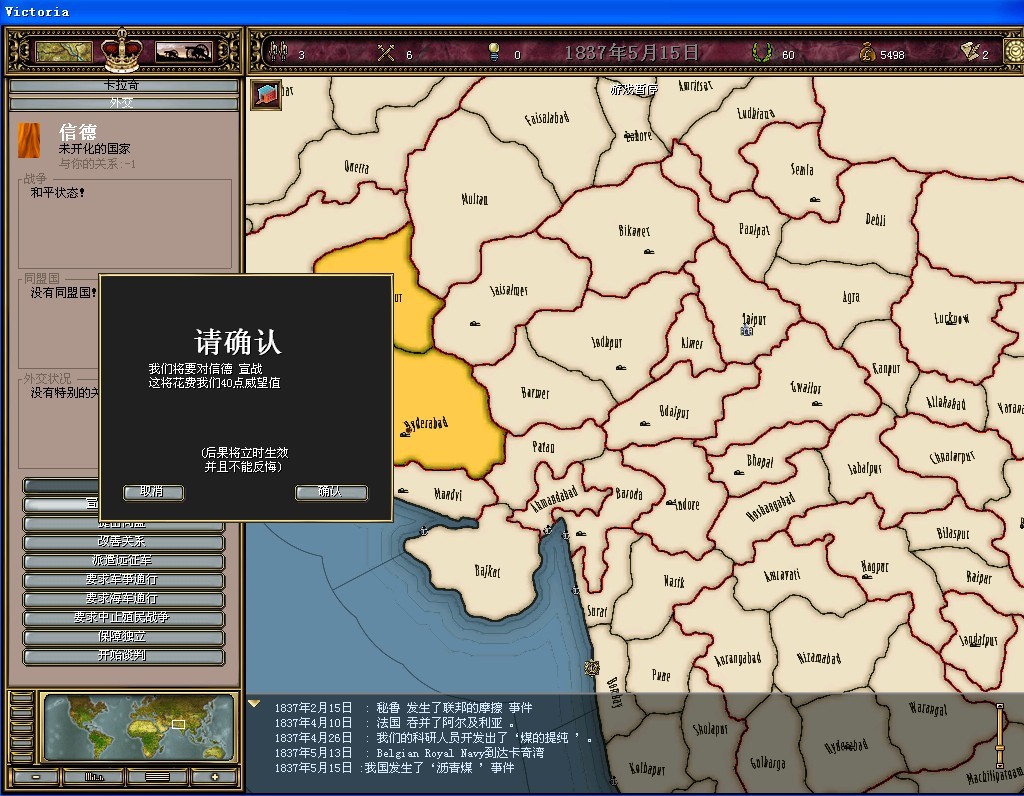Image resolution: width=1024 pixels, height=796 pixels.
Task: Click the small building icon under Jaisalmer
Action: click(x=475, y=323)
